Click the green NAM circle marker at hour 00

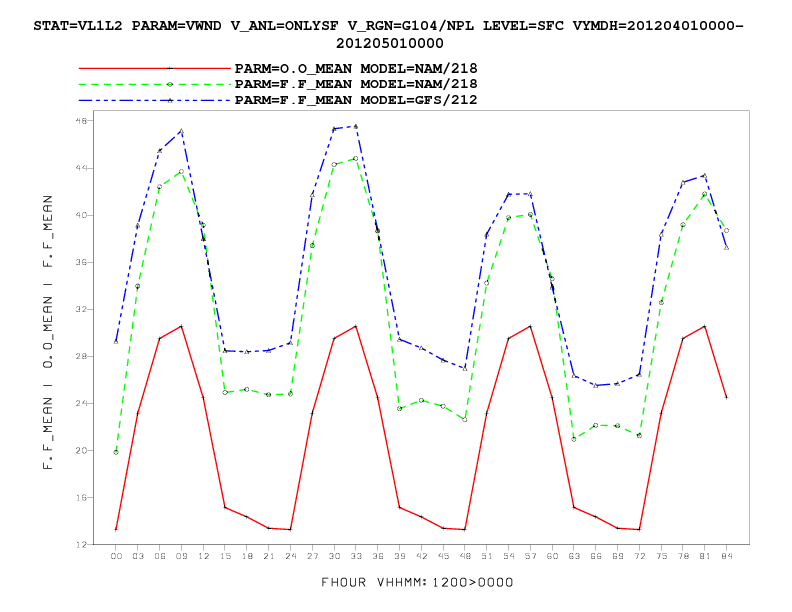point(116,452)
